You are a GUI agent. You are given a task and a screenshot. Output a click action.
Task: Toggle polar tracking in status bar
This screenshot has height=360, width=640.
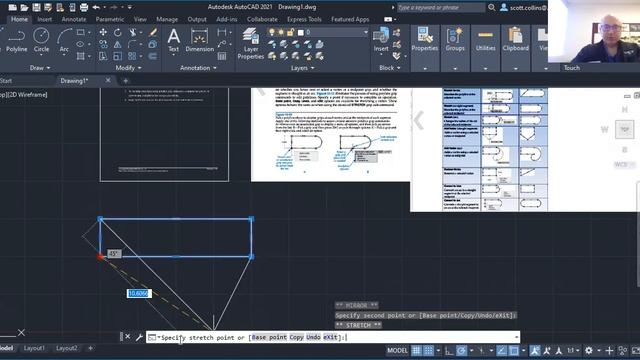pos(462,350)
